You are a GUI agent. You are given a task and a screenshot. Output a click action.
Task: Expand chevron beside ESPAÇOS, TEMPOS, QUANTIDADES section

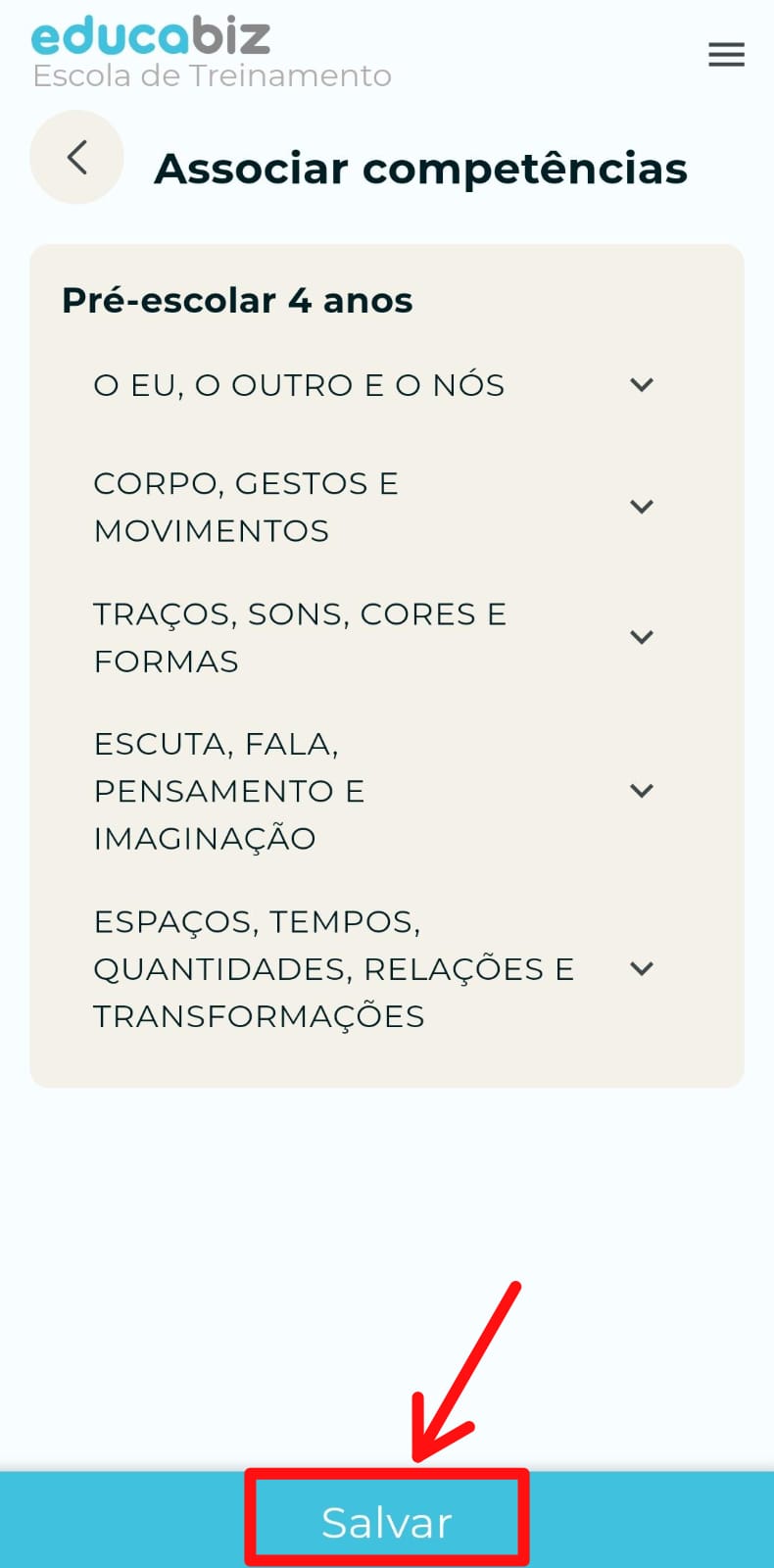[642, 968]
